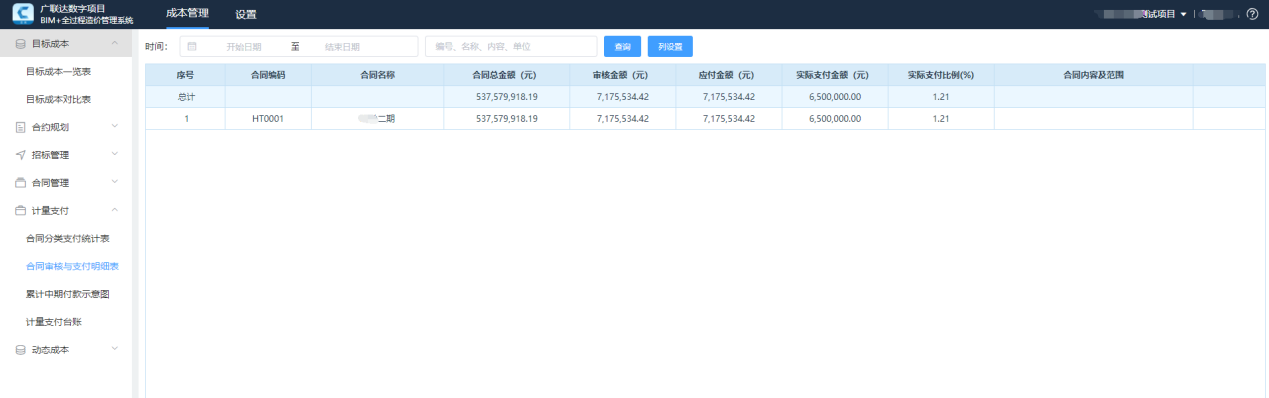Click the 合约规划 document icon
Viewport: 1269px width, 398px height.
(x=20, y=127)
